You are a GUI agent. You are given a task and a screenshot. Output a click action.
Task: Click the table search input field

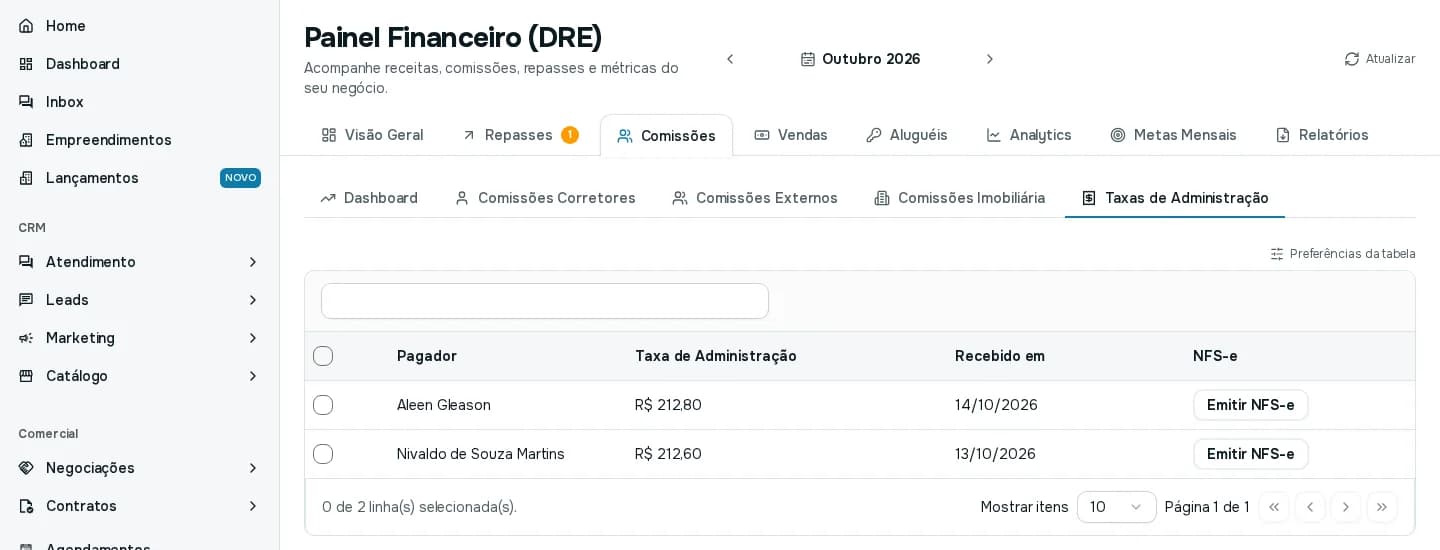[x=545, y=301]
